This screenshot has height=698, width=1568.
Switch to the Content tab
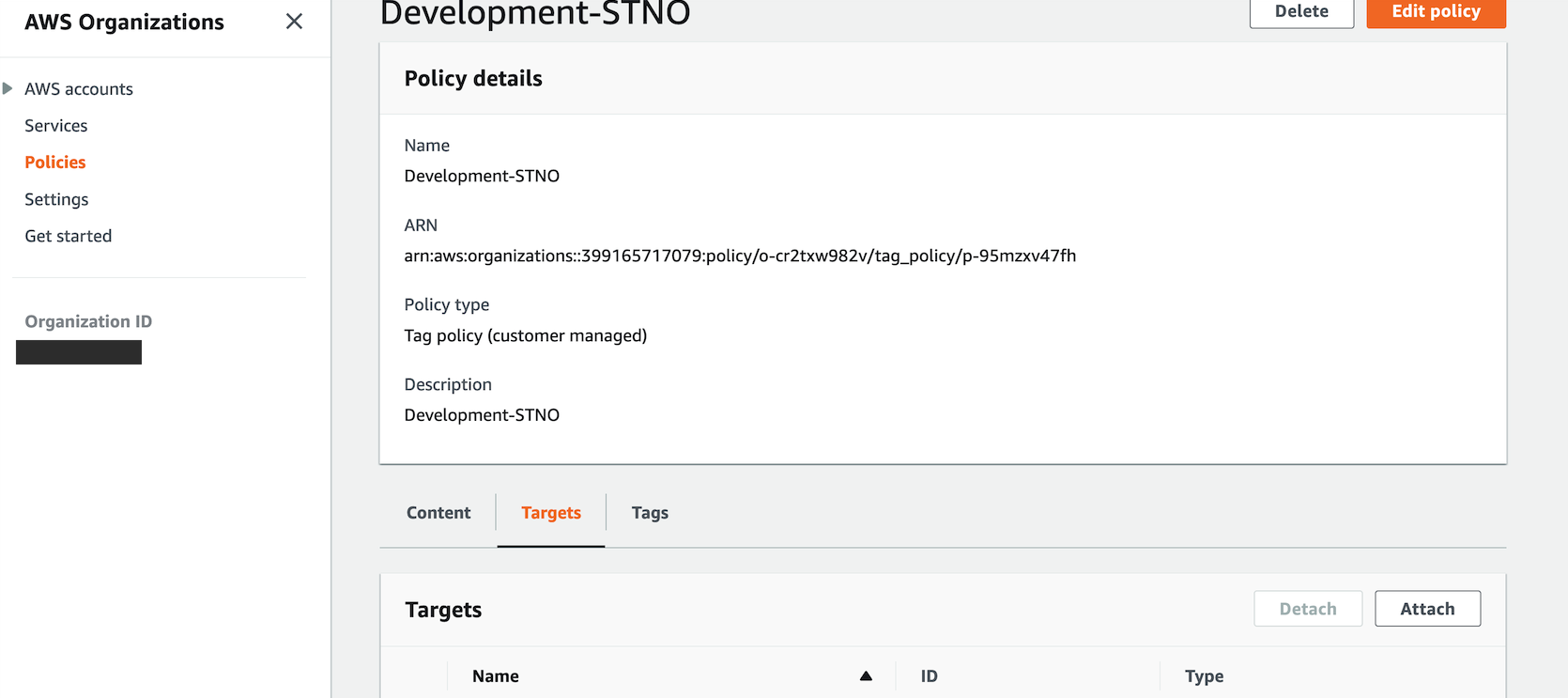(x=438, y=513)
